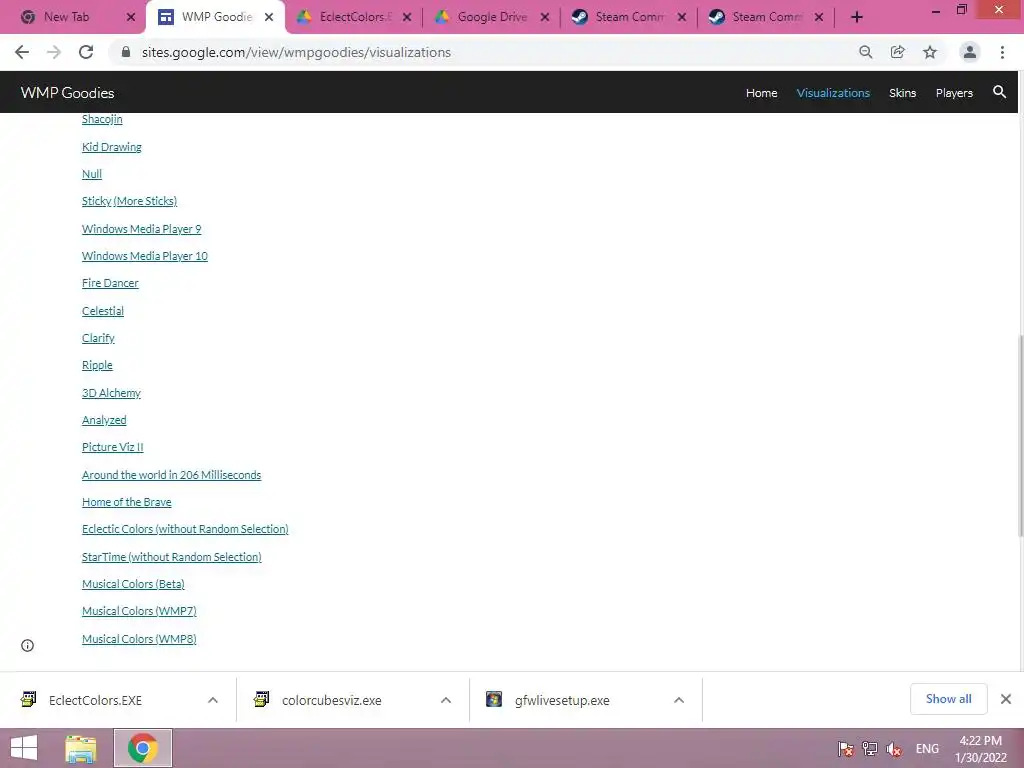Screen dimensions: 1024x768
Task: Expand options for gfwlivesetup.exe download
Action: pyautogui.click(x=679, y=700)
